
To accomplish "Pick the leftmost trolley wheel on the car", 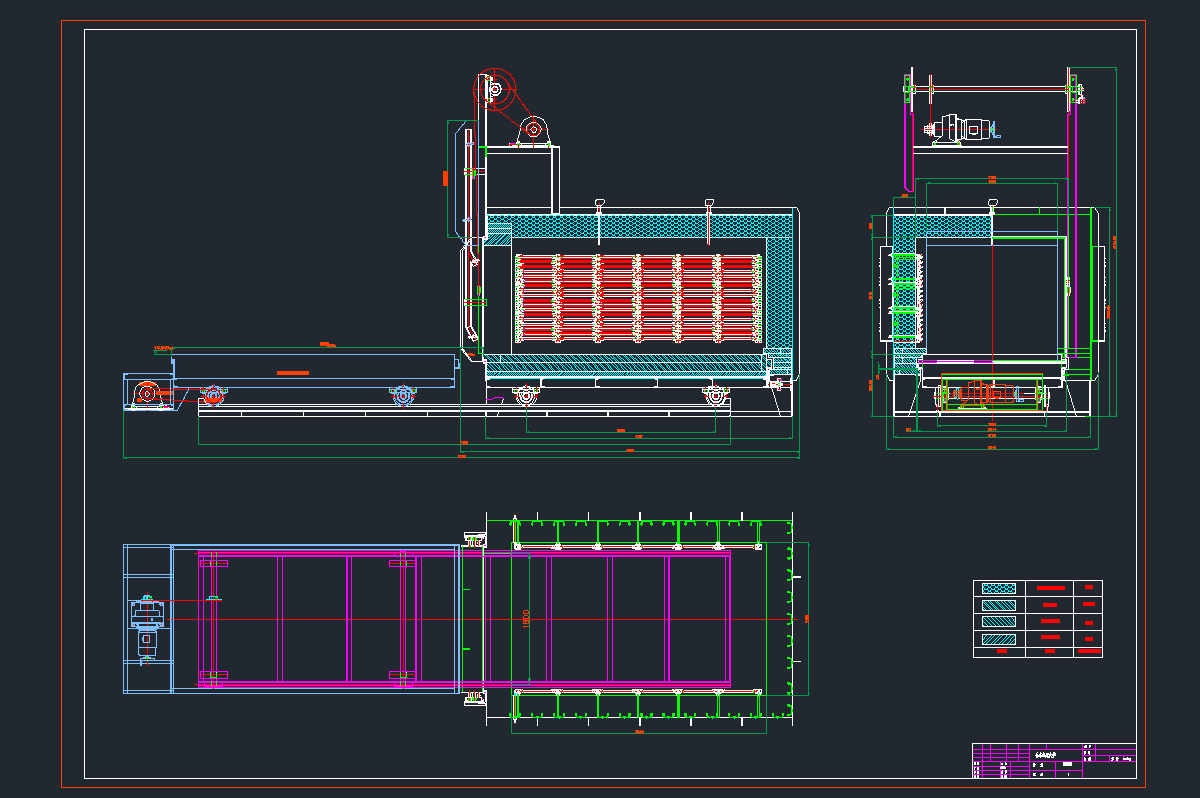I will 212,395.
